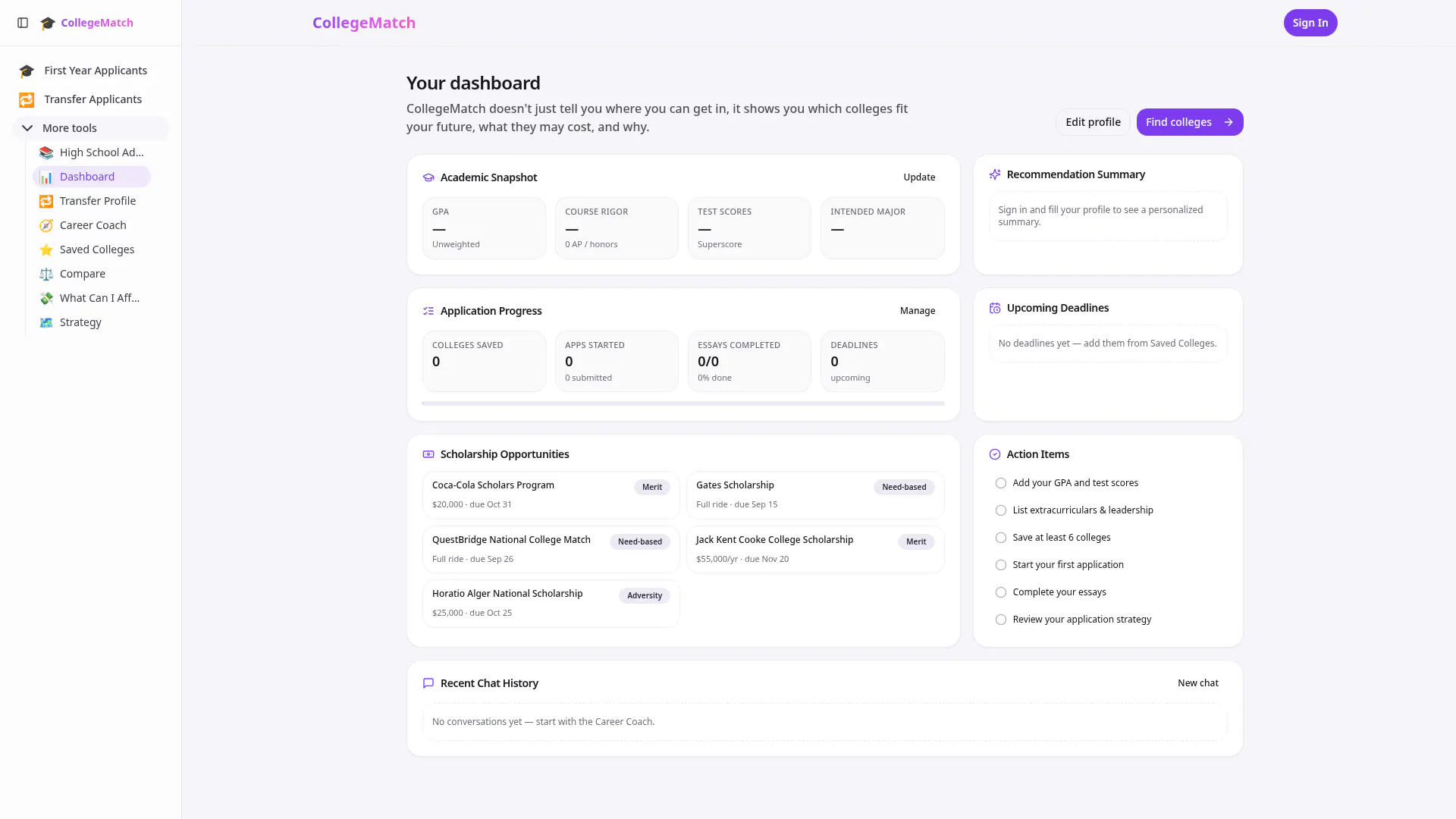This screenshot has width=1456, height=819.
Task: Click the Saved Colleges star icon
Action: [46, 249]
